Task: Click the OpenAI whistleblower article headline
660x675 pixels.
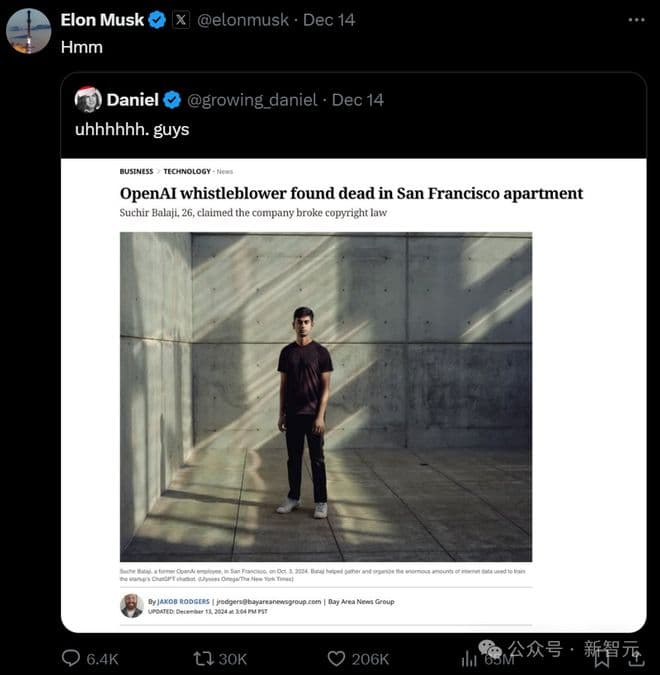Action: point(351,193)
